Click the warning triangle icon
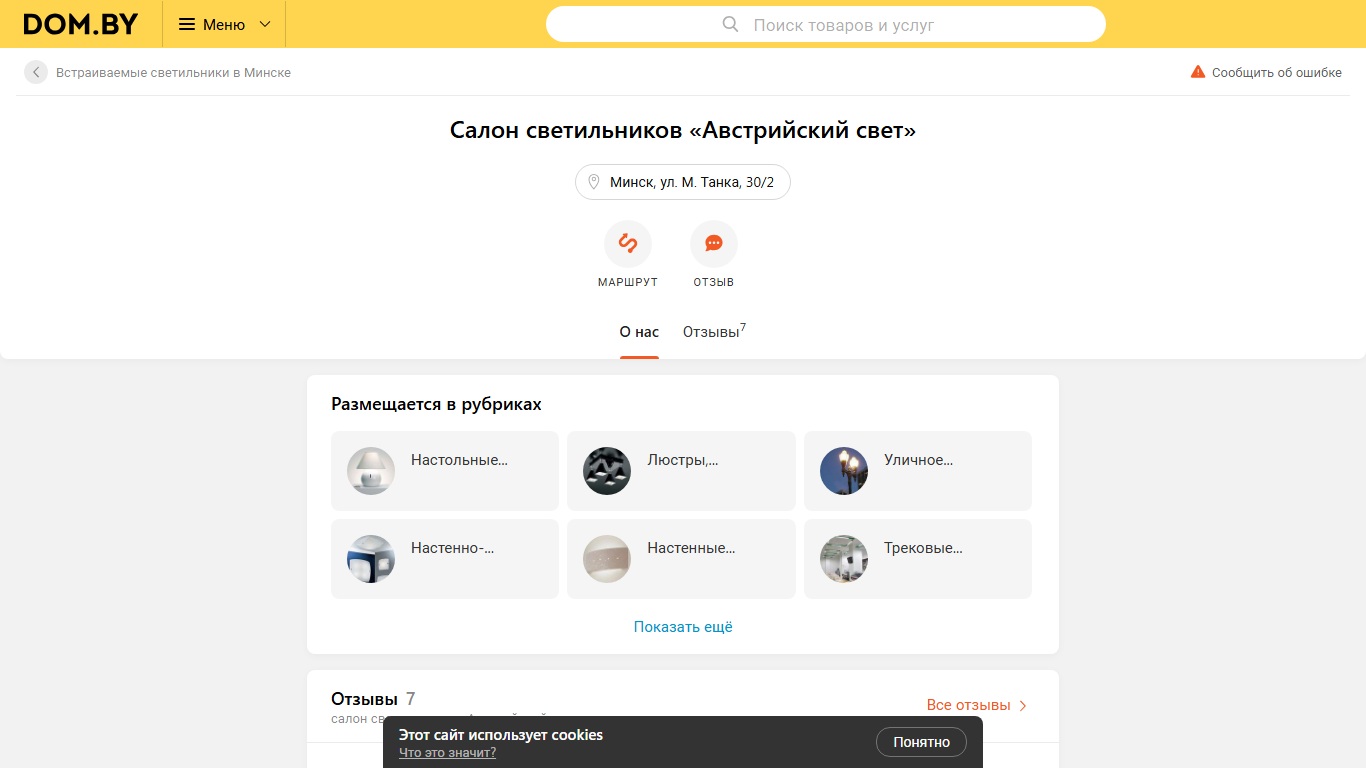The image size is (1366, 768). tap(1198, 72)
